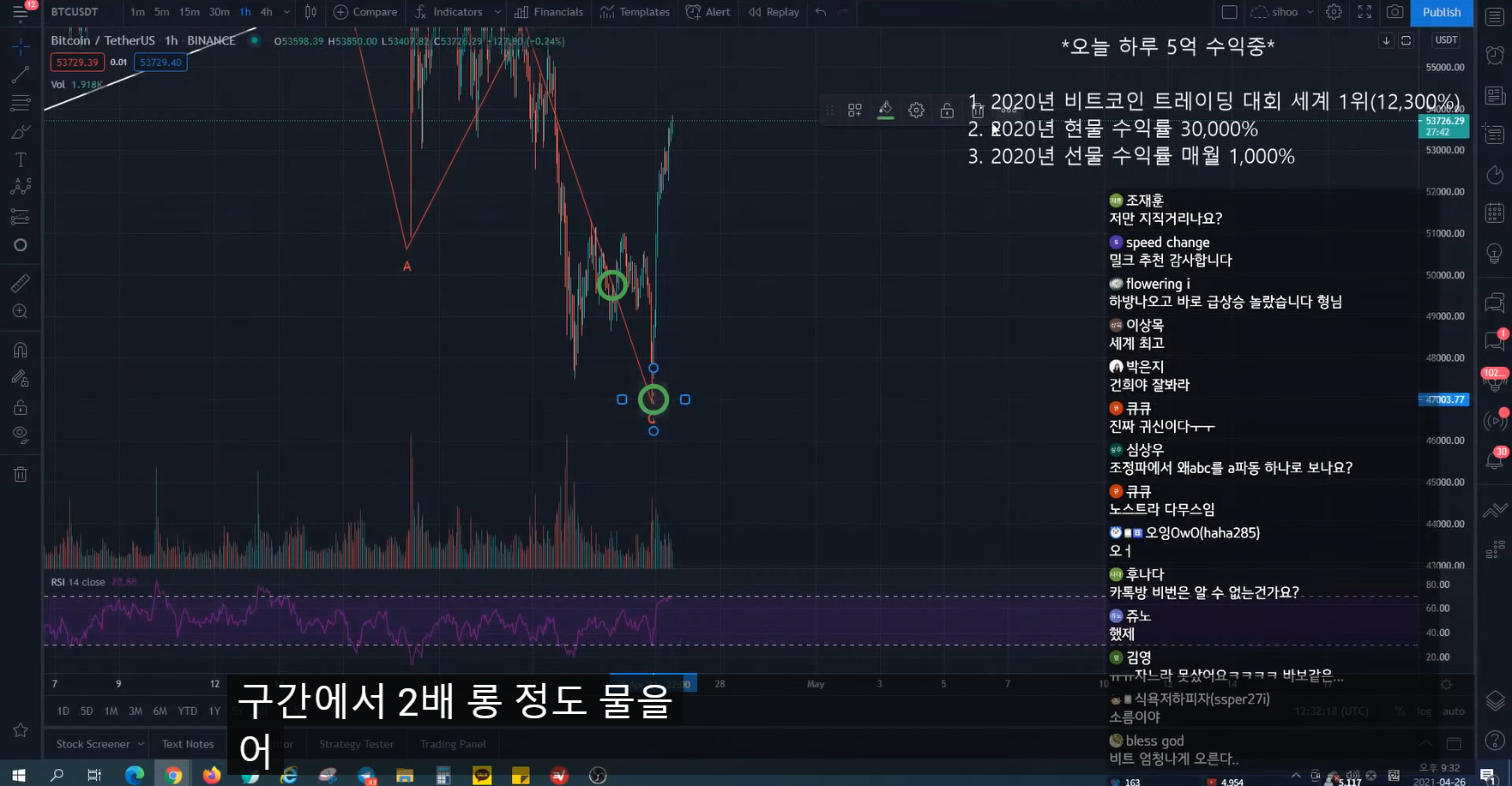Open the prediction and measurement tools

(x=21, y=216)
